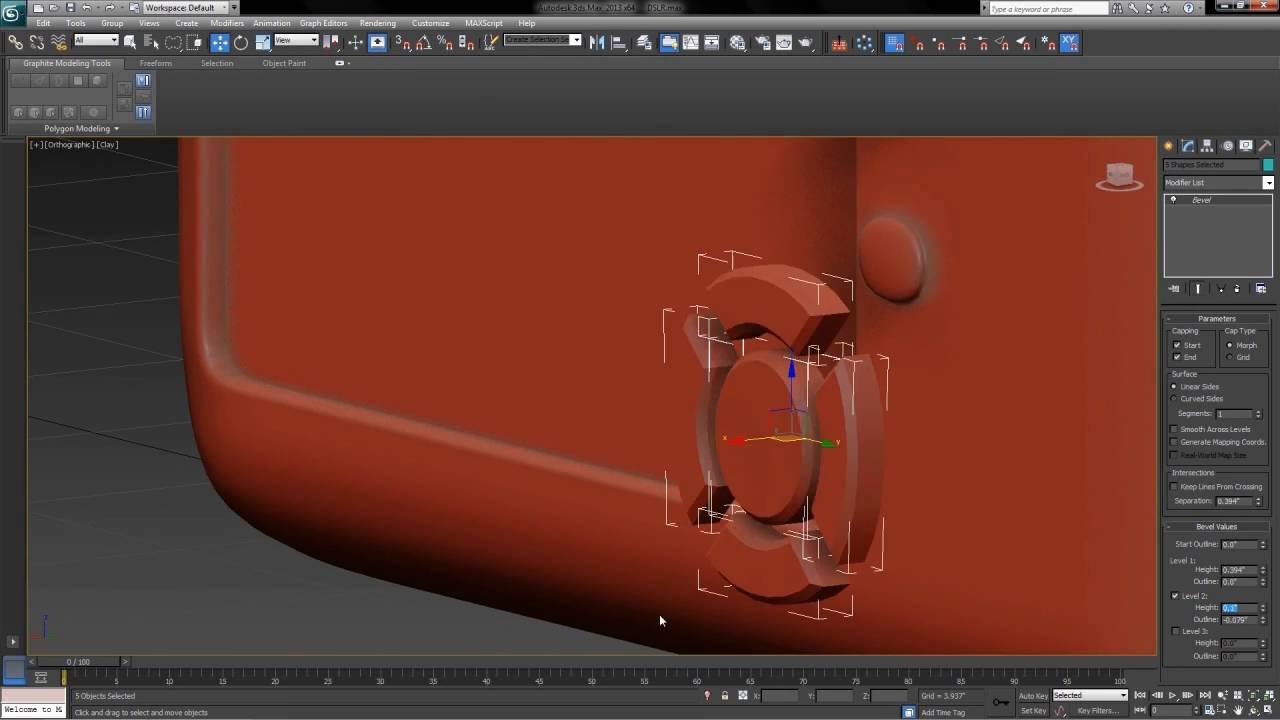Click the Auto Key button
Viewport: 1280px width, 720px height.
[x=1033, y=695]
